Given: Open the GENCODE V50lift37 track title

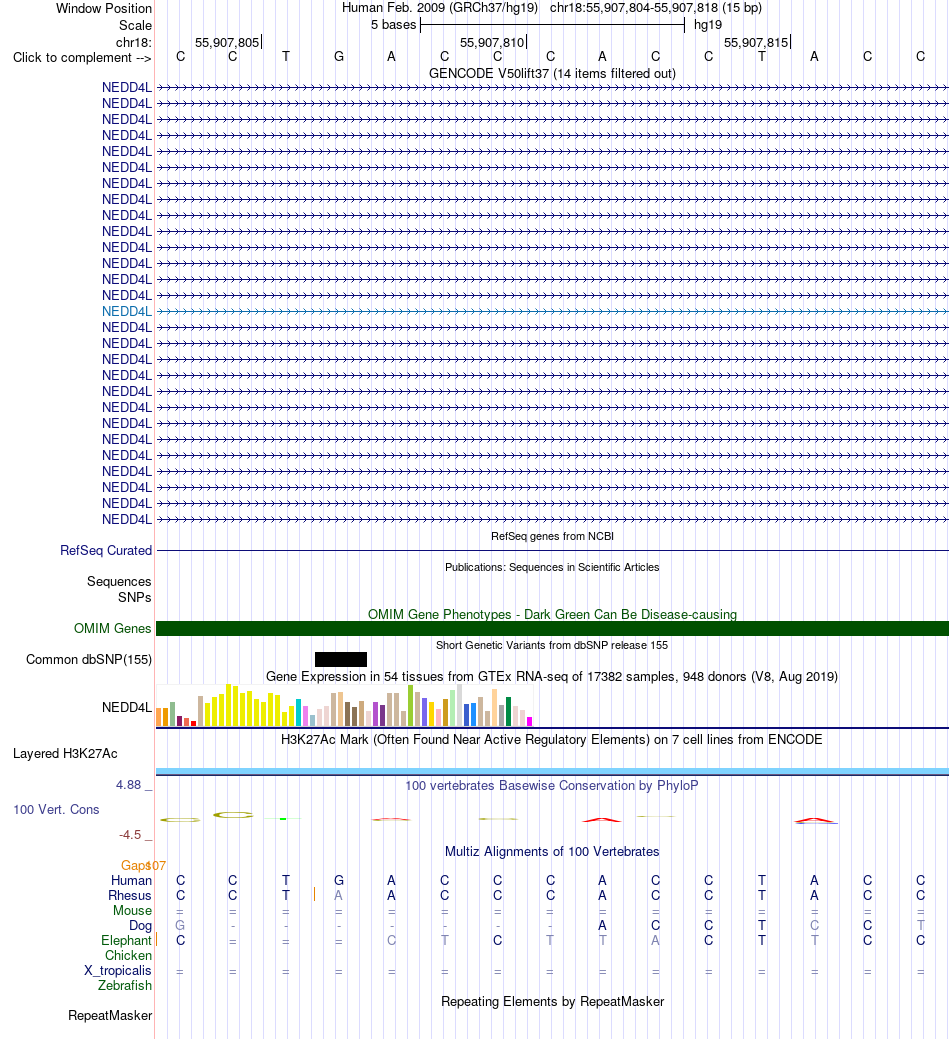Looking at the screenshot, I should [x=552, y=74].
